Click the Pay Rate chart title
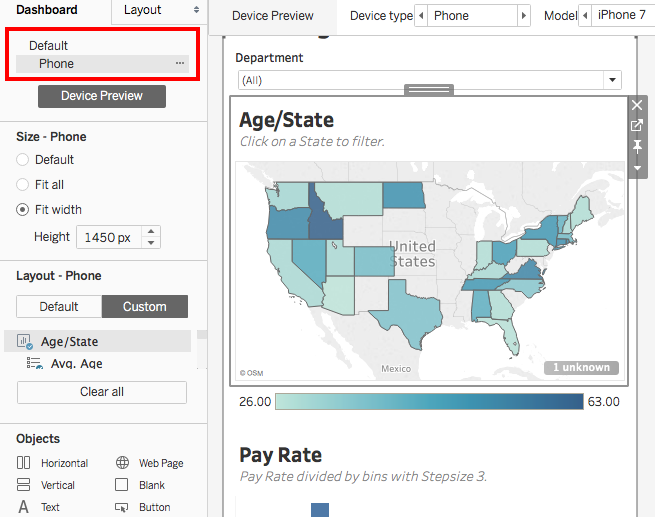This screenshot has height=517, width=655. point(281,455)
